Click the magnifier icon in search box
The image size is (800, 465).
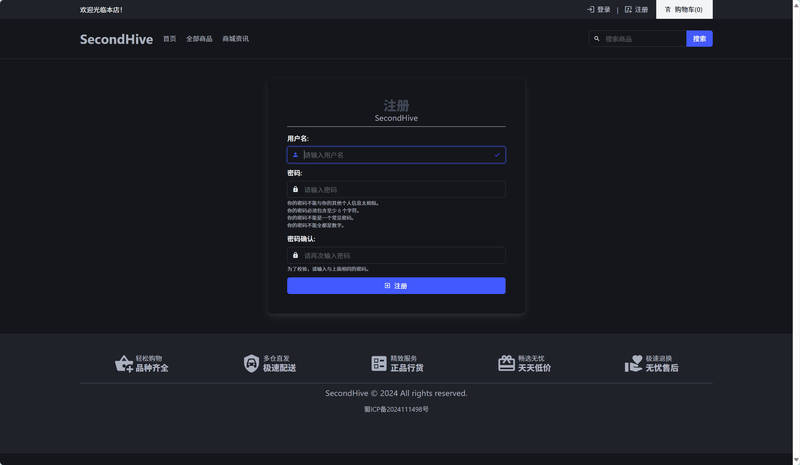coord(596,39)
